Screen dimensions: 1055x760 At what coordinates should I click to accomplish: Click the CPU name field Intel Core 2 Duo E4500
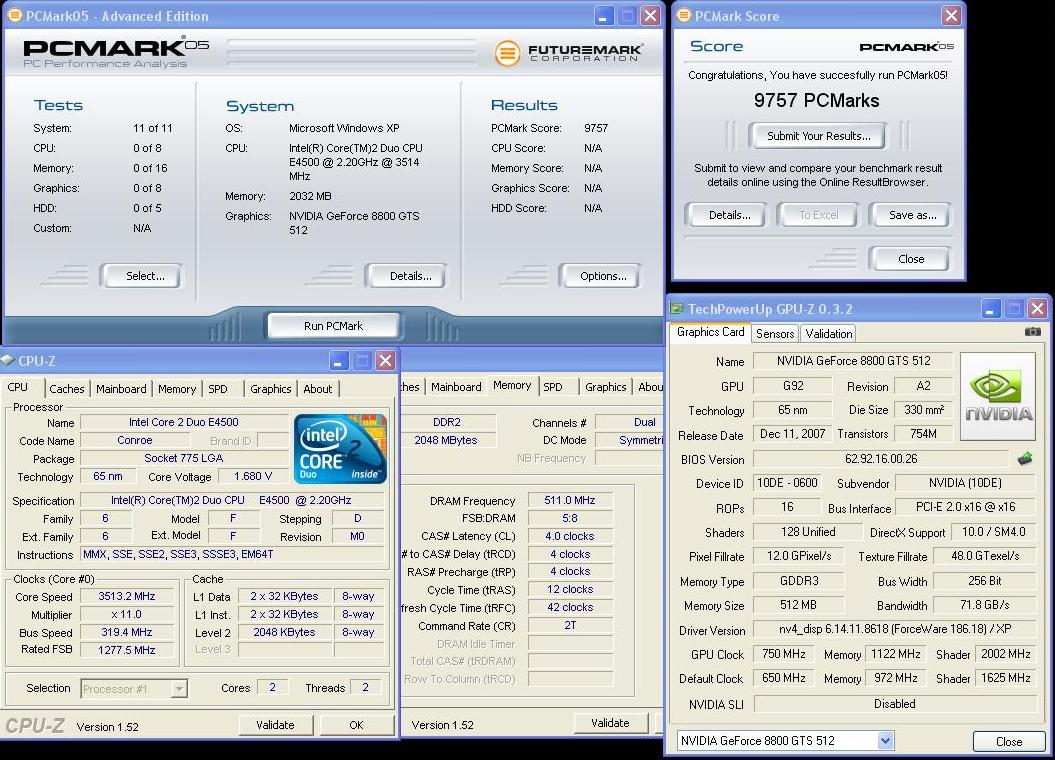pyautogui.click(x=184, y=422)
